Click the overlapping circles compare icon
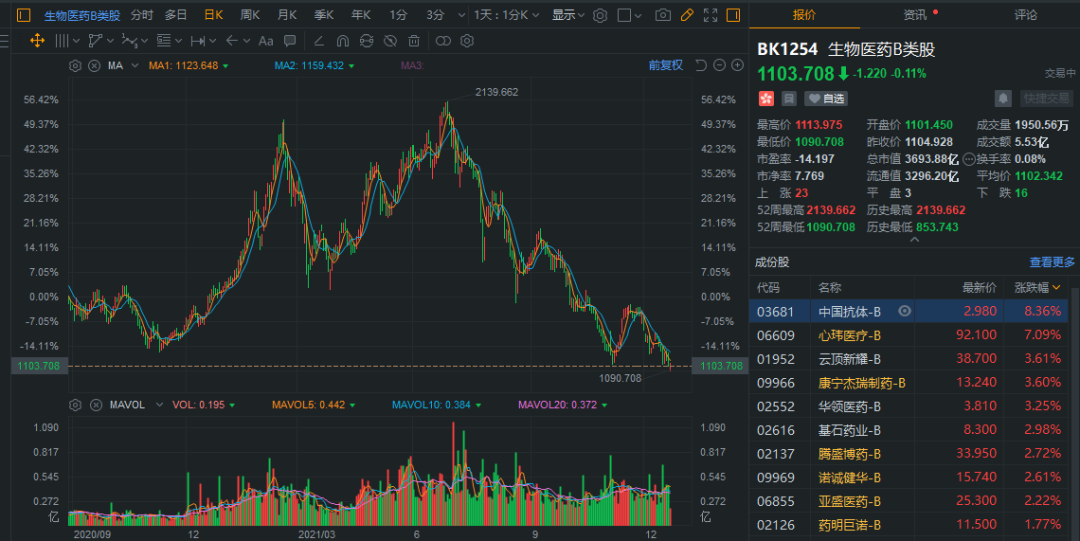 [444, 41]
